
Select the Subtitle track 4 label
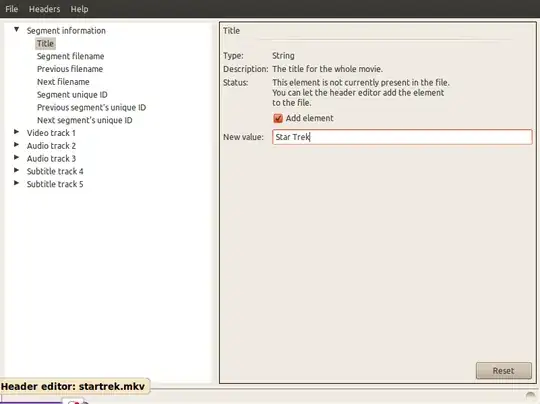(x=55, y=171)
